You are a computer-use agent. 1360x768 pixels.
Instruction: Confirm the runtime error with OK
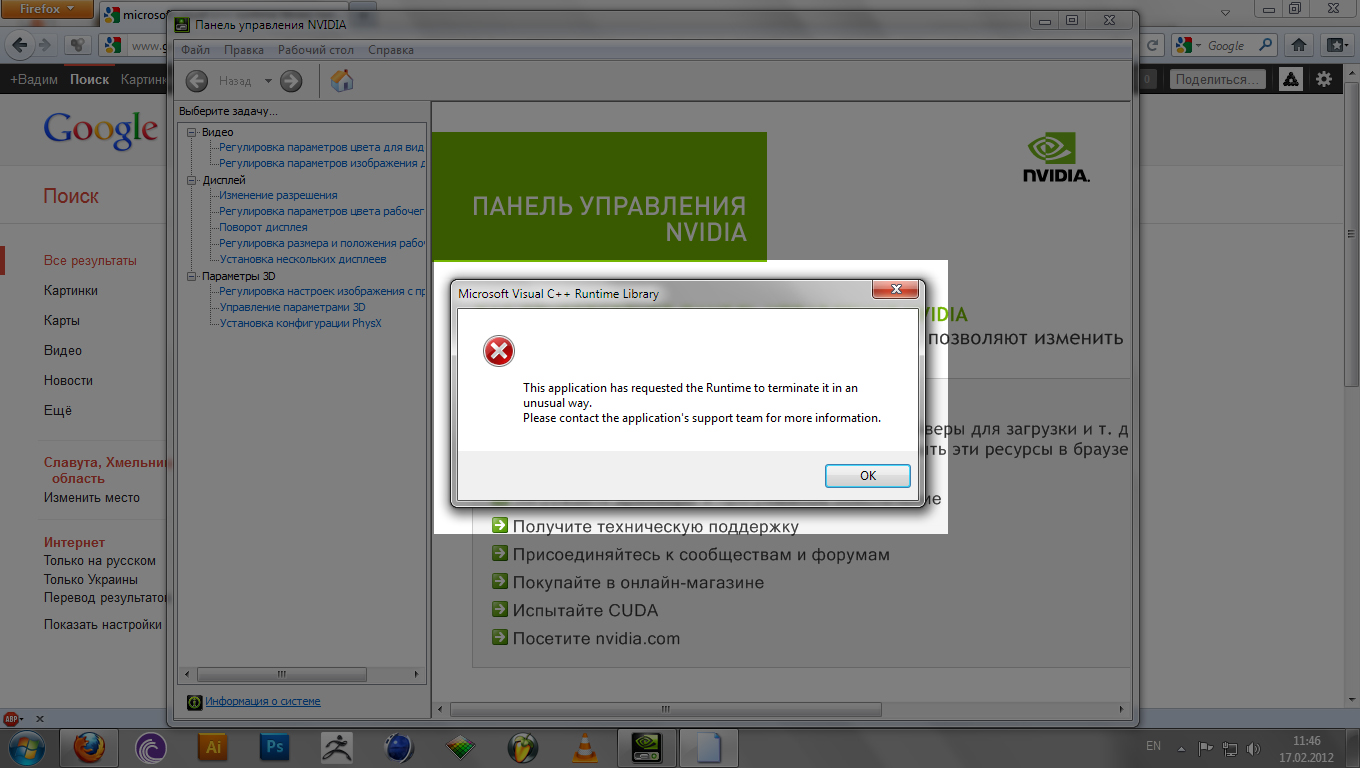[868, 476]
